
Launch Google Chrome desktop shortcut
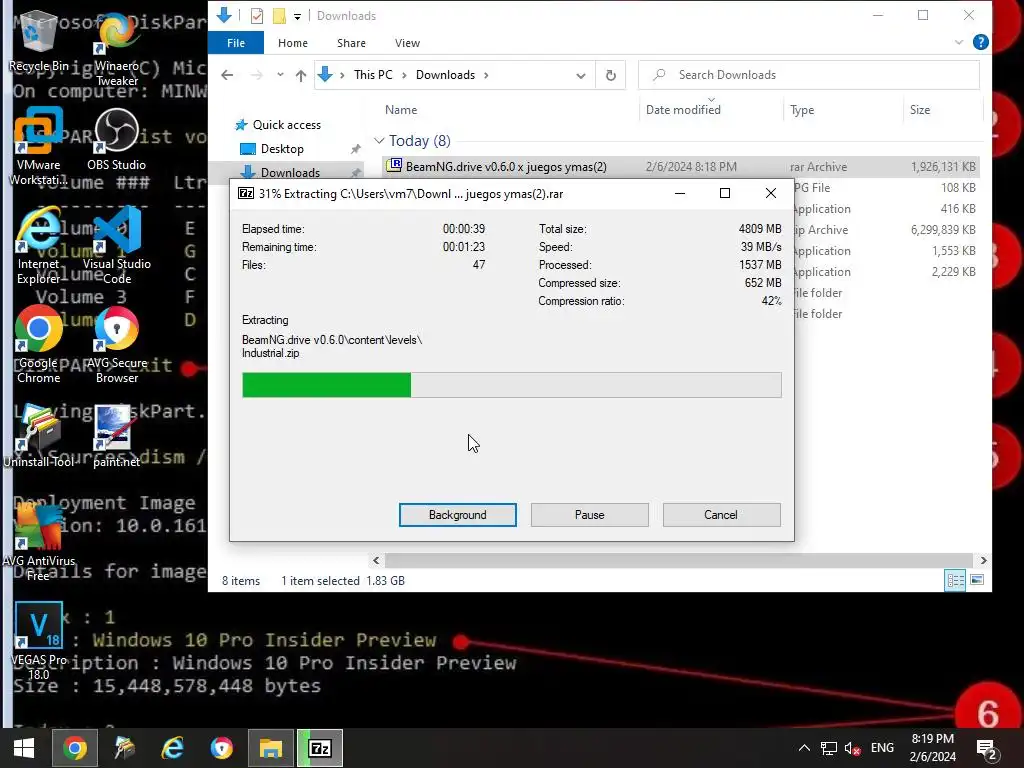tap(39, 345)
